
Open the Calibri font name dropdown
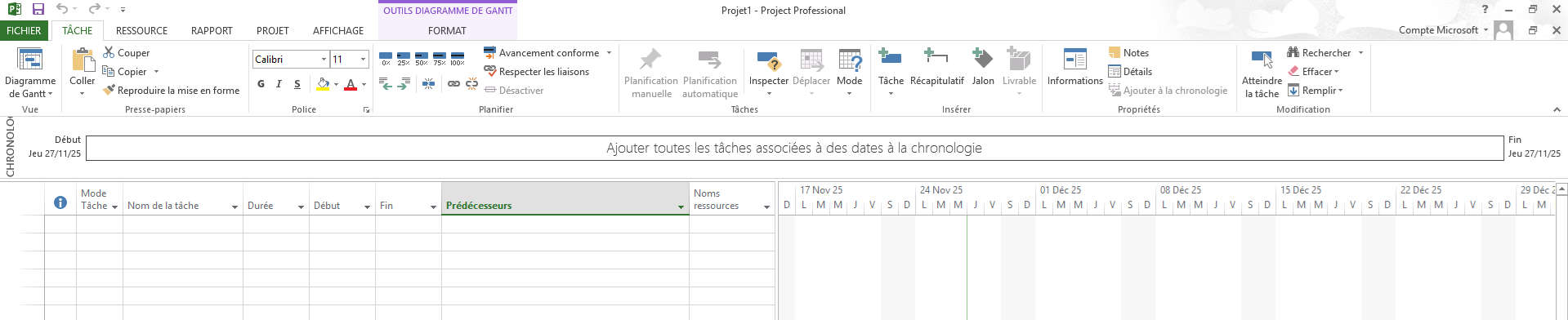324,59
